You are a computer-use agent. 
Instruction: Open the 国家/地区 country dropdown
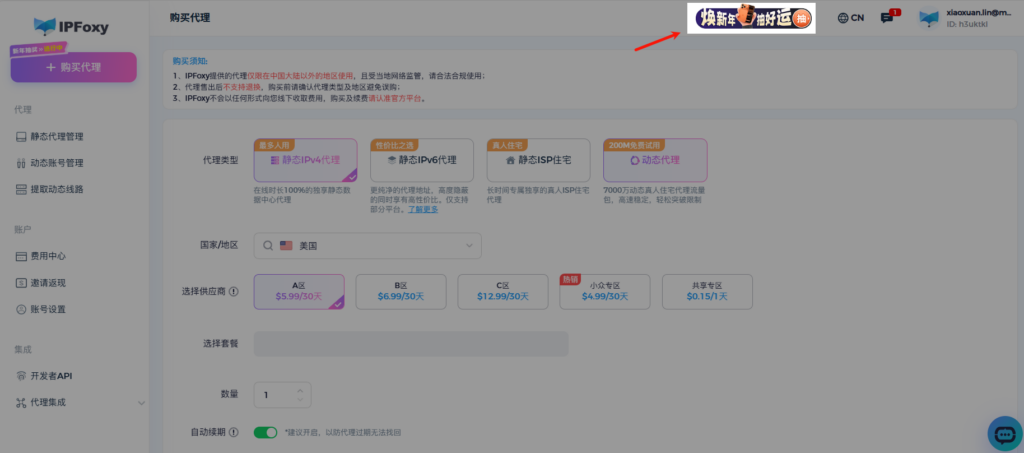[x=367, y=245]
